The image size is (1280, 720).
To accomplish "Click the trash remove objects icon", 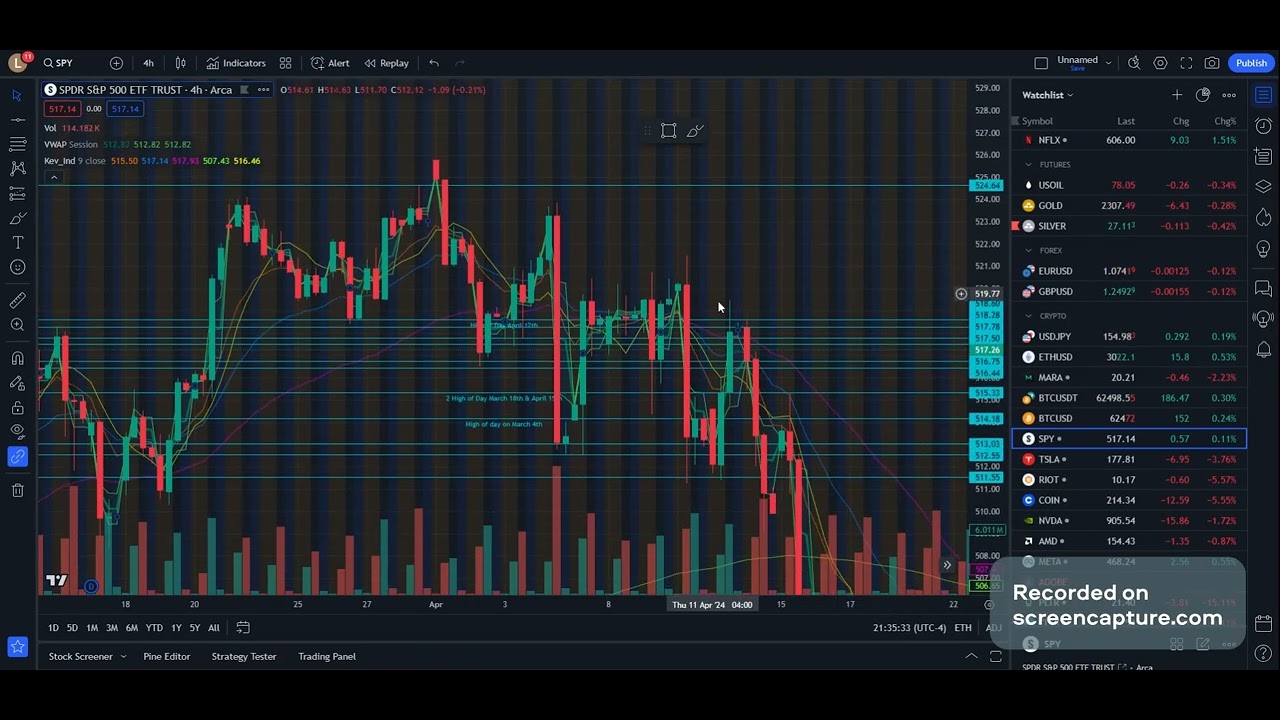I will click(x=17, y=490).
